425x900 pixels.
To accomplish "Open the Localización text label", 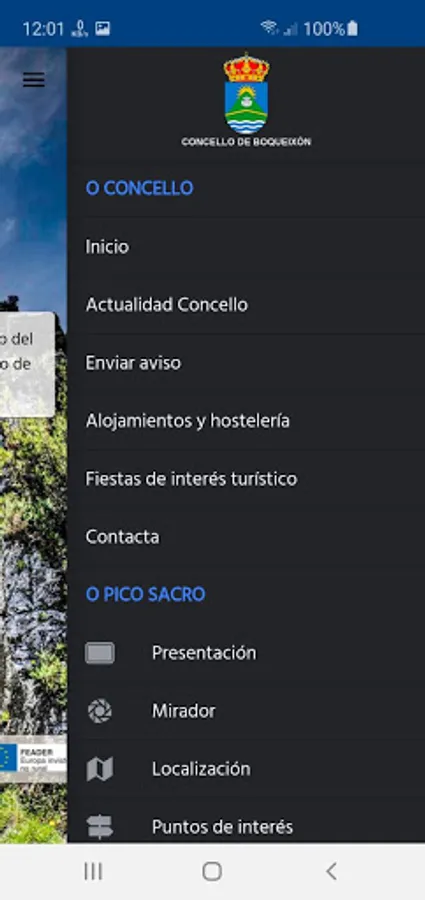I will [x=201, y=769].
